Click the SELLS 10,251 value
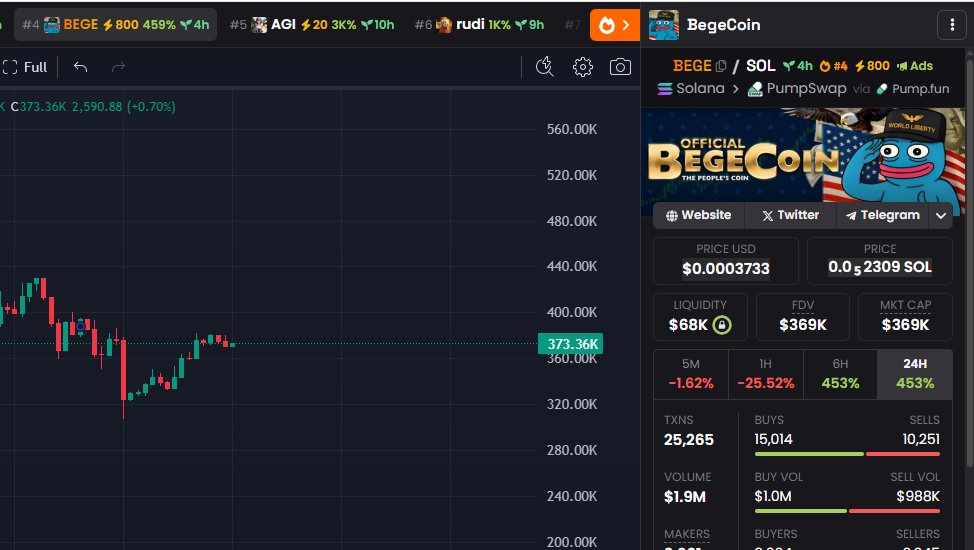The height and width of the screenshot is (550, 974). pos(921,439)
